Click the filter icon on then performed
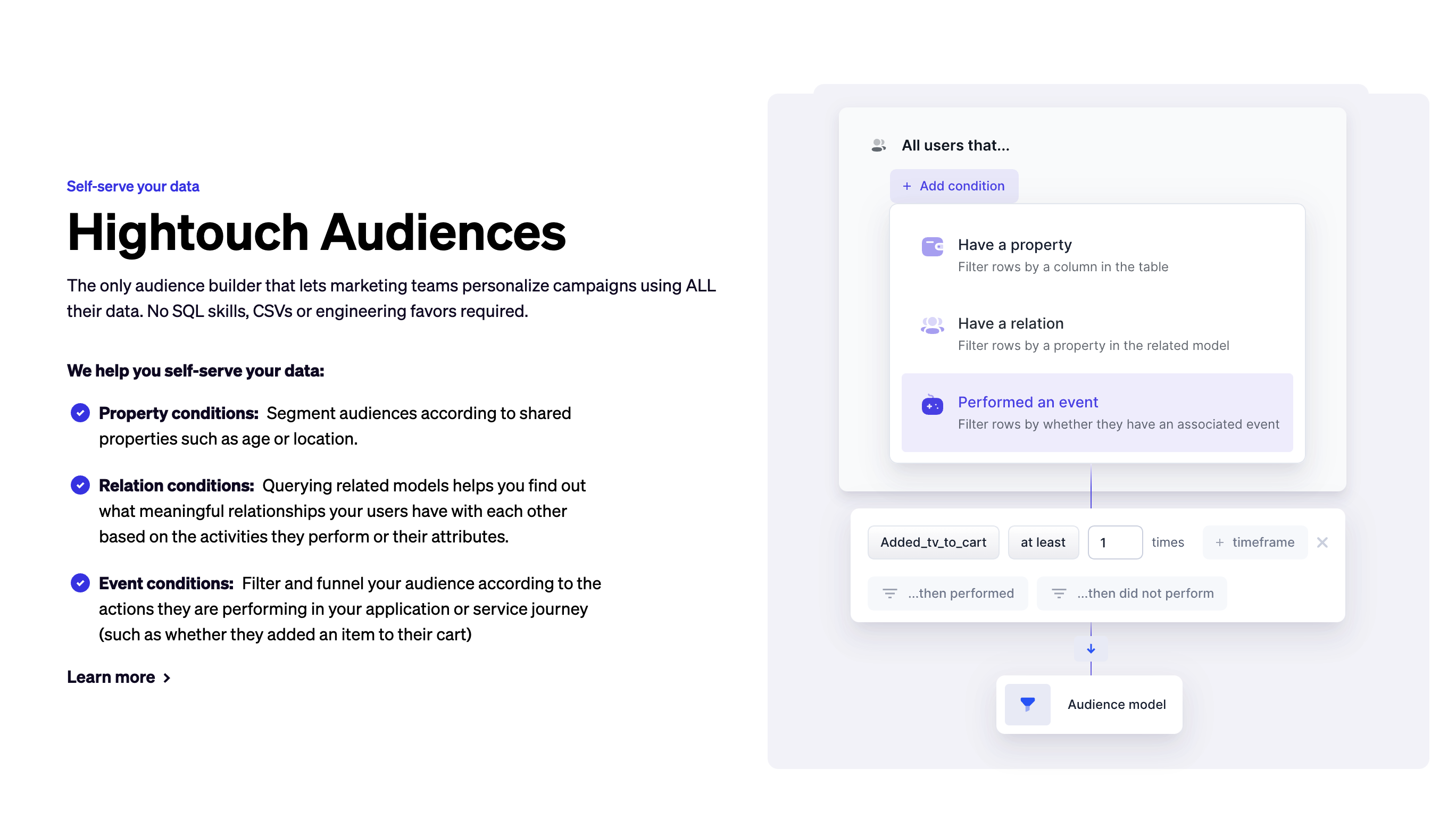The image size is (1456, 819). [889, 594]
